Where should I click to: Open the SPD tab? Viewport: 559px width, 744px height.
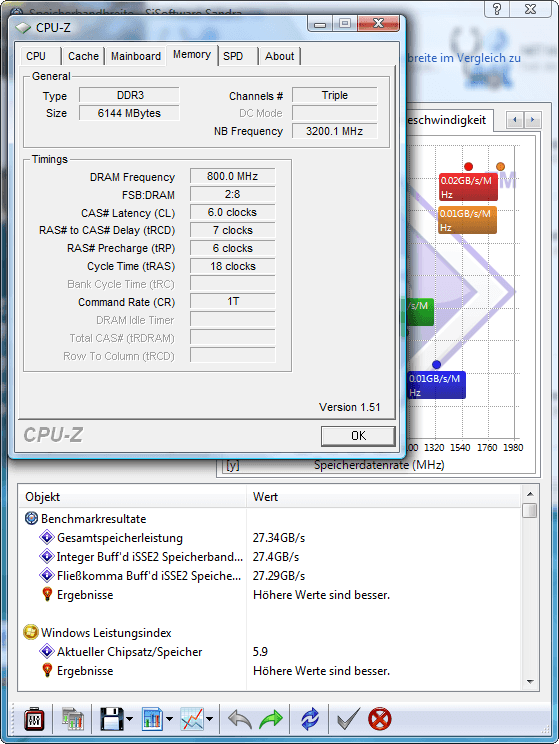pos(237,56)
